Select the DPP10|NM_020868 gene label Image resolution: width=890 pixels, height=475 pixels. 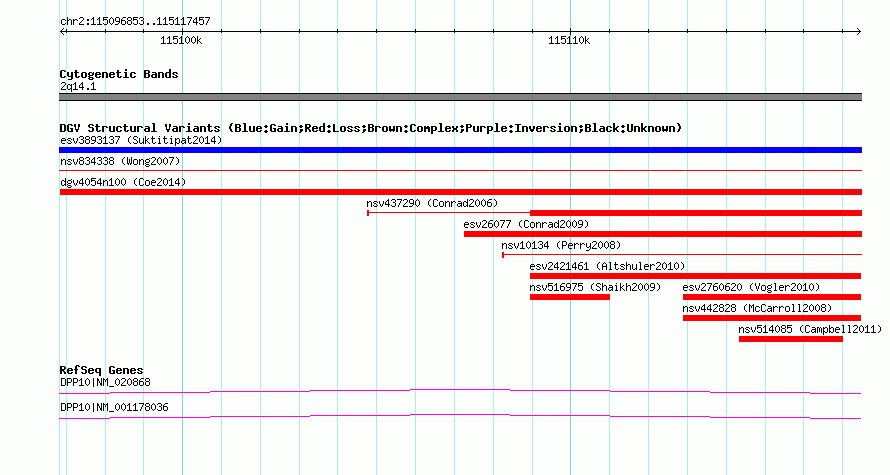[106, 382]
